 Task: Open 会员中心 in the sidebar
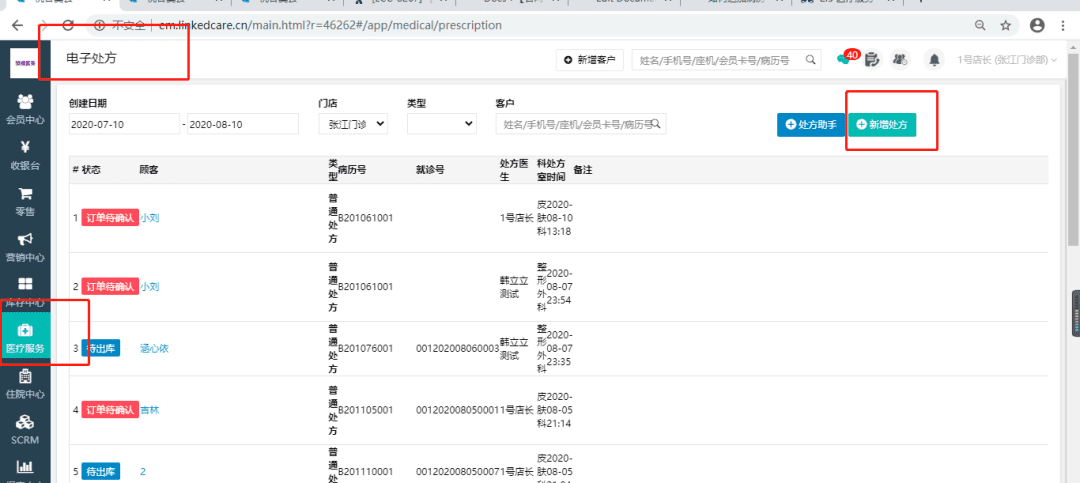point(25,108)
